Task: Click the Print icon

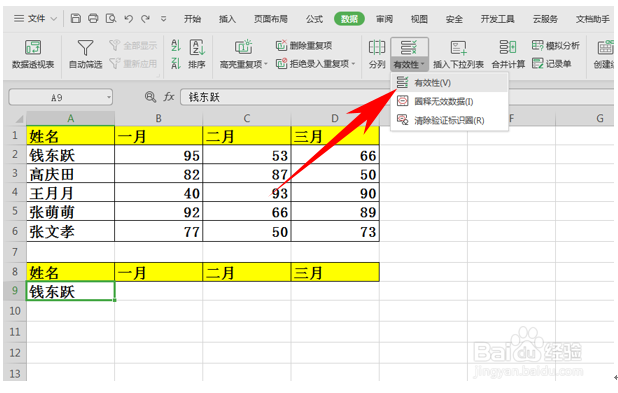Action: click(x=93, y=18)
